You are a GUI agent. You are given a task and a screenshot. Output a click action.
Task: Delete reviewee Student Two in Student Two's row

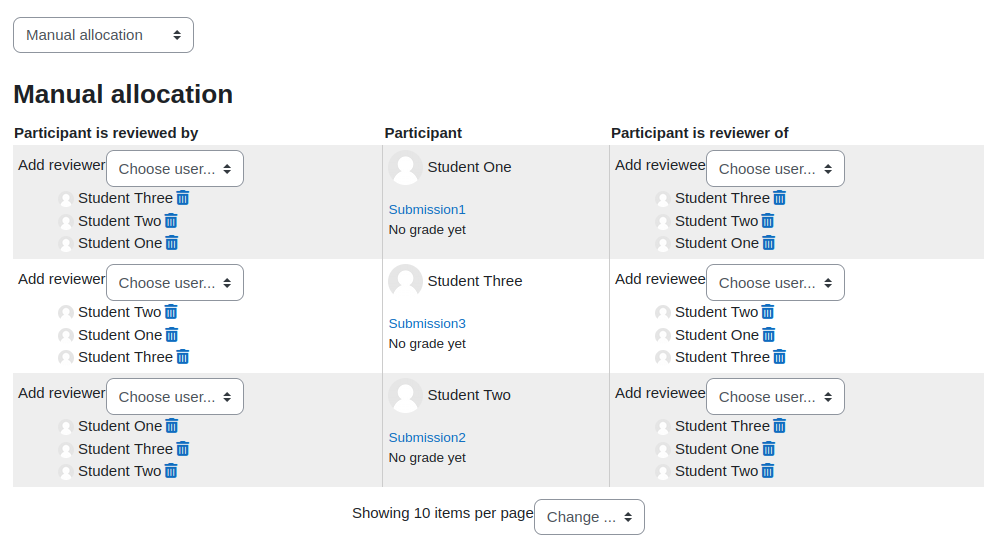(767, 470)
